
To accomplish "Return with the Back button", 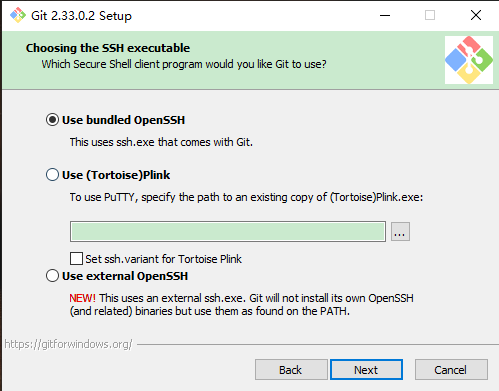I will pos(291,370).
